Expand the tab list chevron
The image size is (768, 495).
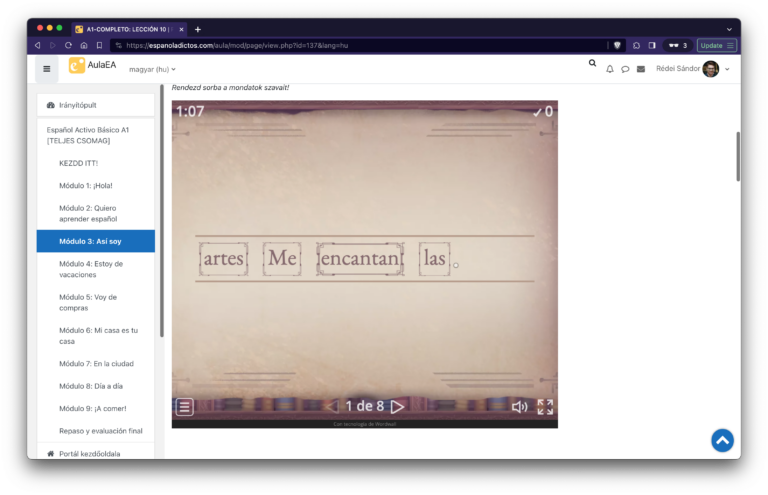[729, 29]
